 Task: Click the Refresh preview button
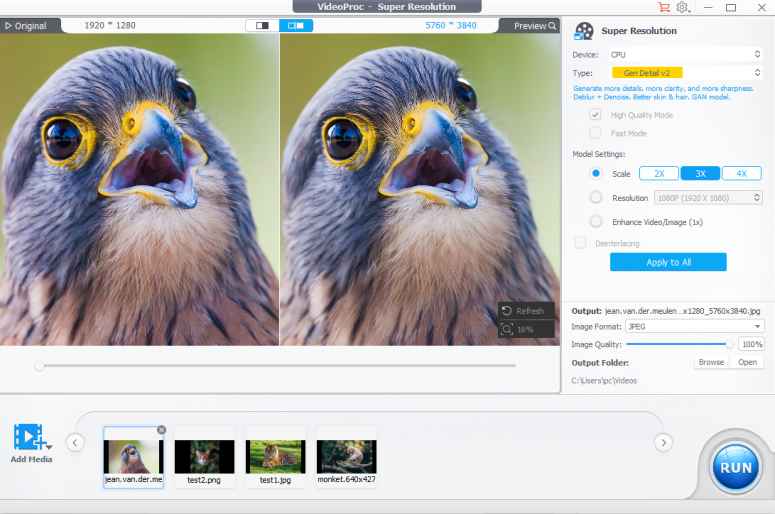coord(525,311)
